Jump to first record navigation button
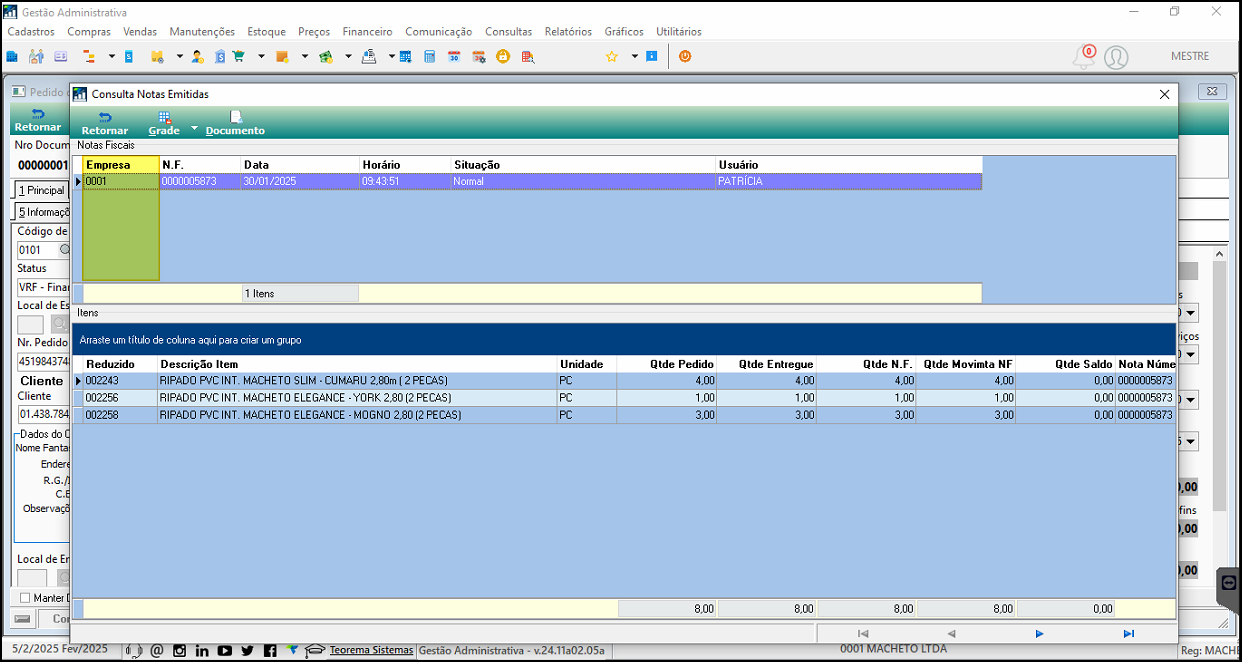This screenshot has height=662, width=1242. coord(863,633)
